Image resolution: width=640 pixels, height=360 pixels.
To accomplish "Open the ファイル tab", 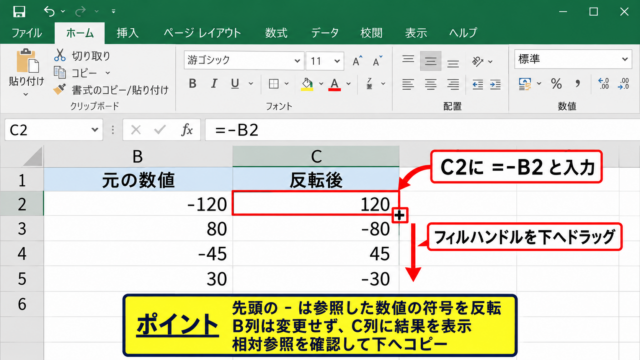I will (27, 33).
